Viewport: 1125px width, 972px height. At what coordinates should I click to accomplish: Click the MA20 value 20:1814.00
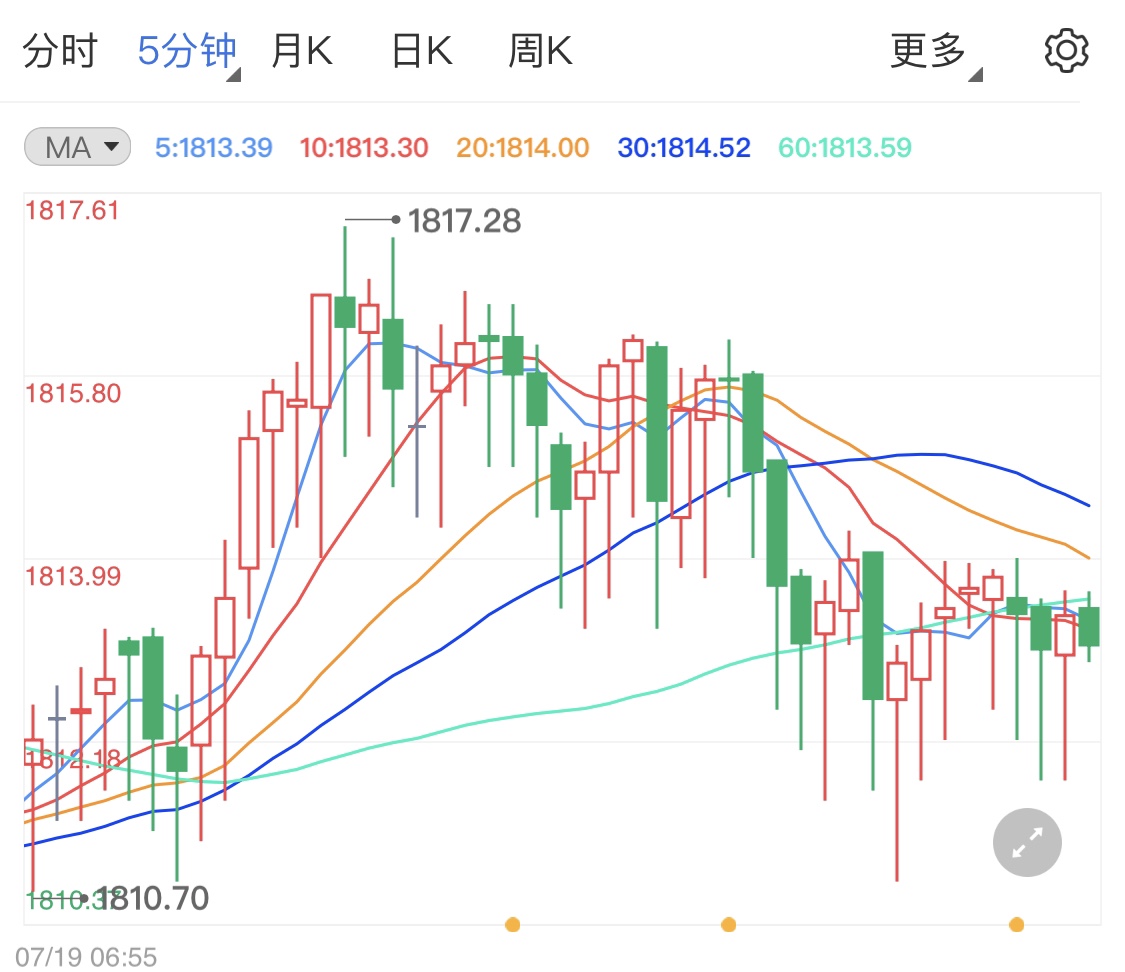[522, 148]
